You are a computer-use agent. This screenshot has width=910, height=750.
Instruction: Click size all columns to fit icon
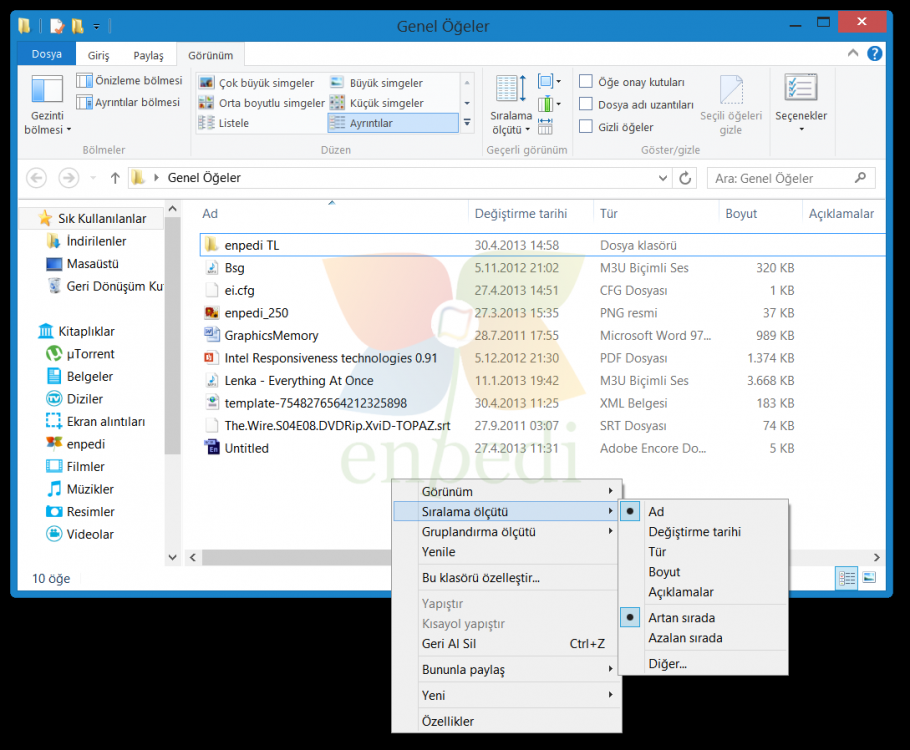click(546, 126)
